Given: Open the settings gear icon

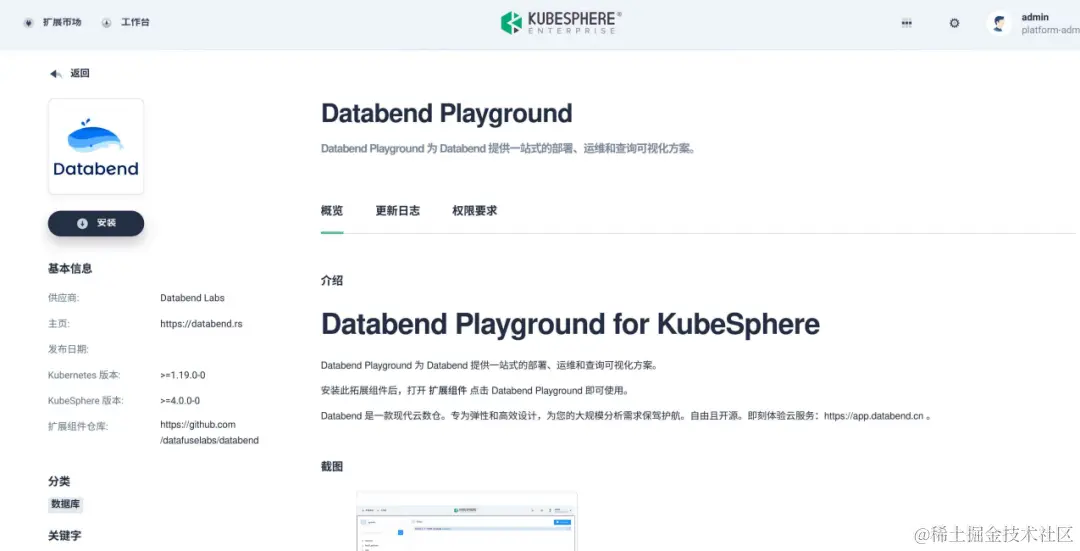Looking at the screenshot, I should click(954, 23).
